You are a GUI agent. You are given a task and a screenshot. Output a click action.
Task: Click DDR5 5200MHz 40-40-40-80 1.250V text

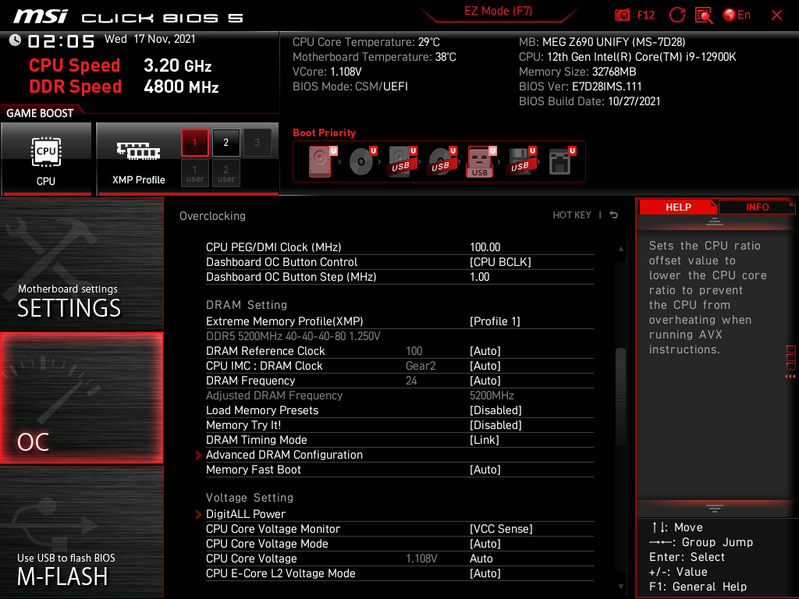(293, 336)
